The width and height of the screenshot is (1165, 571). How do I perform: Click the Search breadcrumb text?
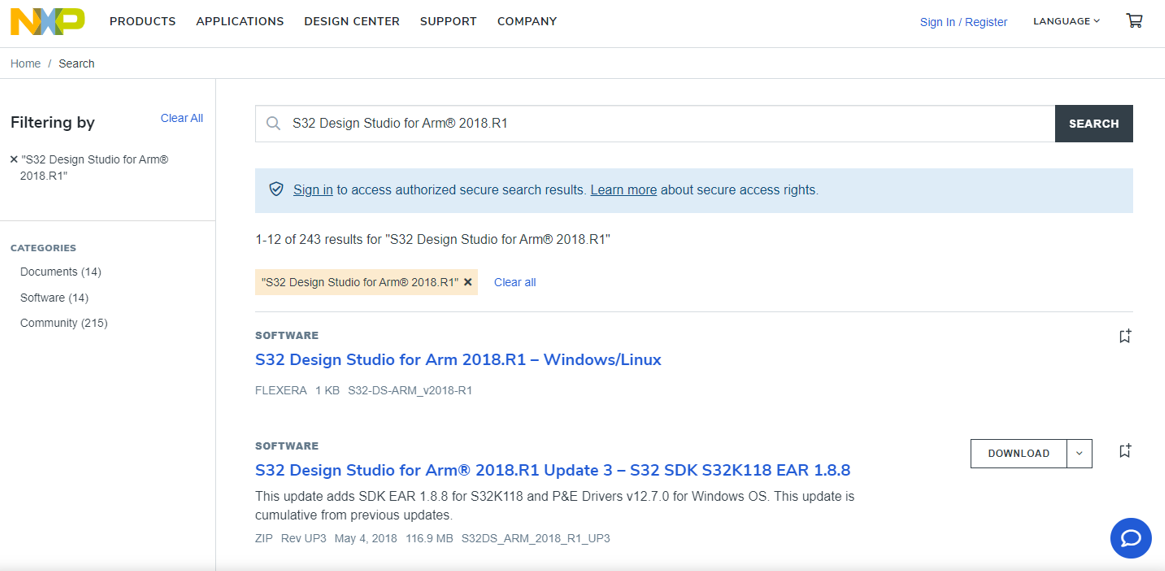77,64
